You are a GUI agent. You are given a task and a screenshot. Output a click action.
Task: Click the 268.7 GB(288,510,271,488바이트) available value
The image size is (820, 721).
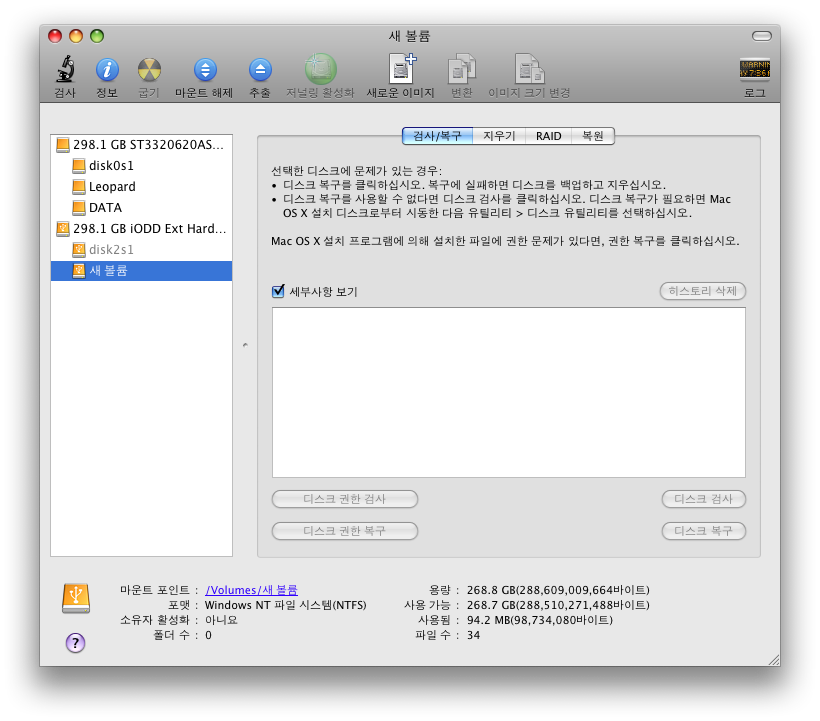[558, 605]
